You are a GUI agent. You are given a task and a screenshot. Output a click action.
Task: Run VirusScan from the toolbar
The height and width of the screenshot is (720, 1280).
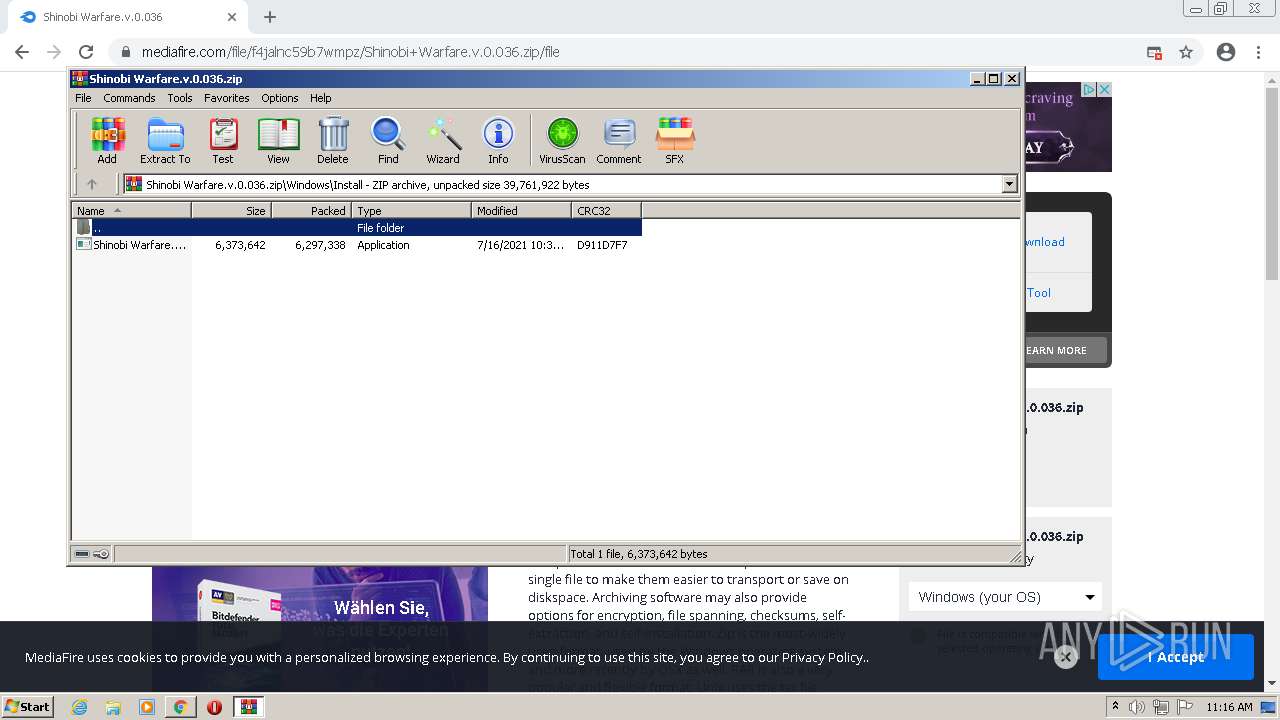[x=562, y=140]
